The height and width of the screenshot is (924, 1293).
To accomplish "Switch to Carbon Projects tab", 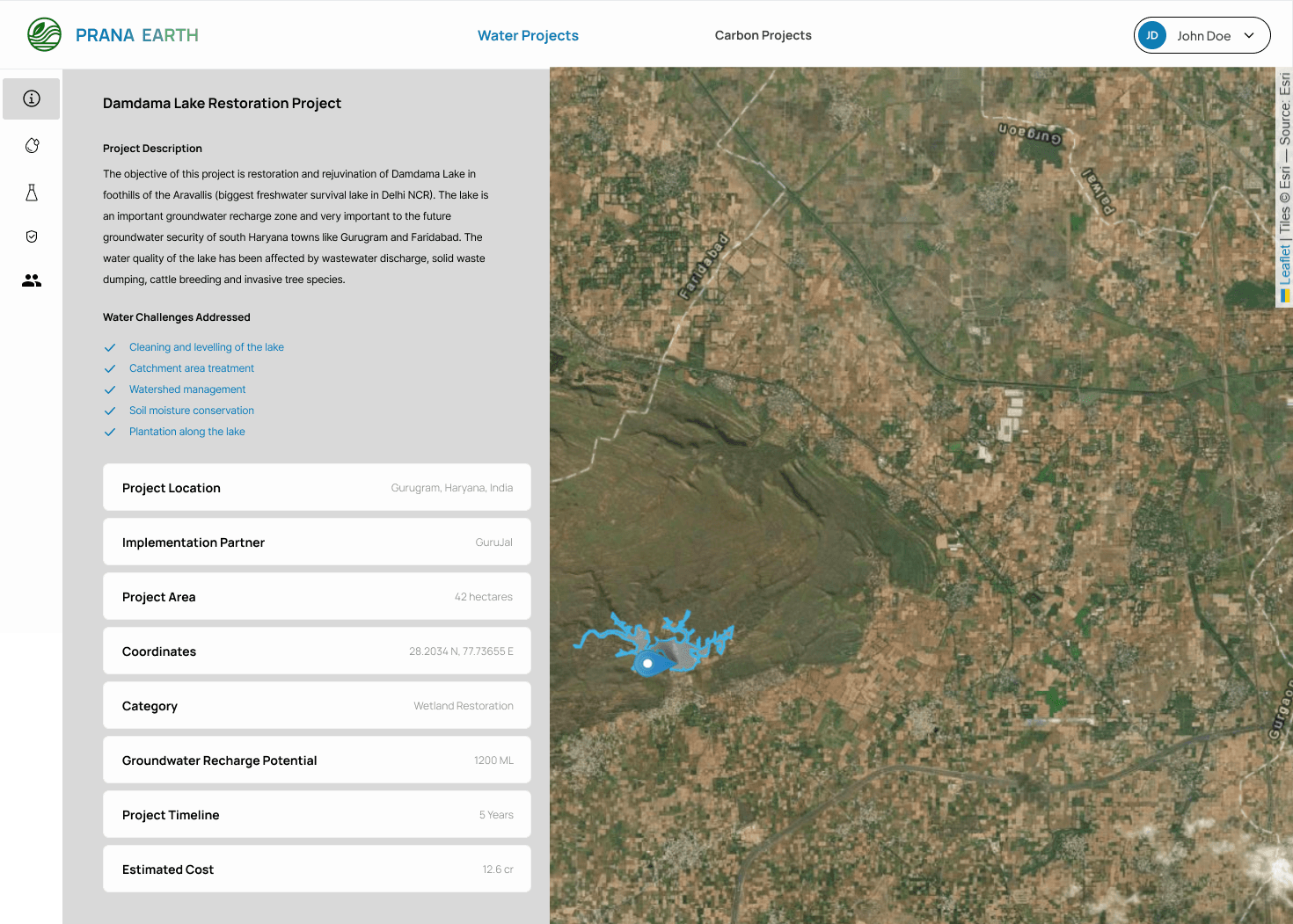I will pos(763,35).
